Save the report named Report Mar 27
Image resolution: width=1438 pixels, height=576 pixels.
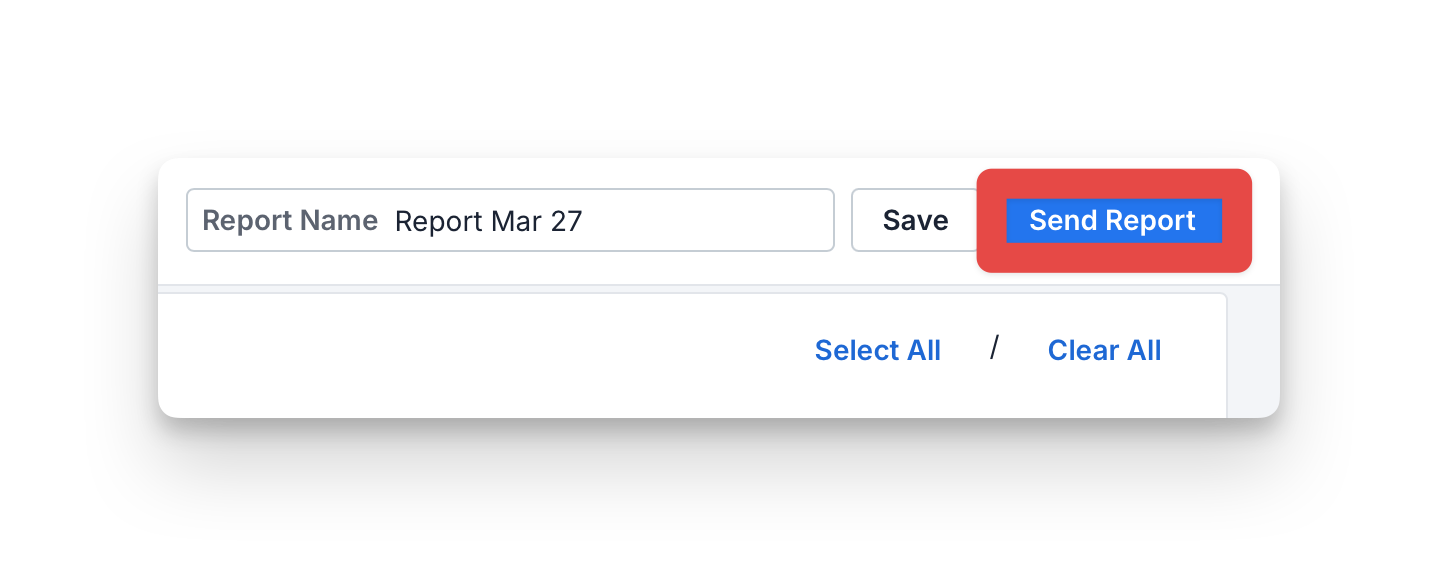click(915, 220)
